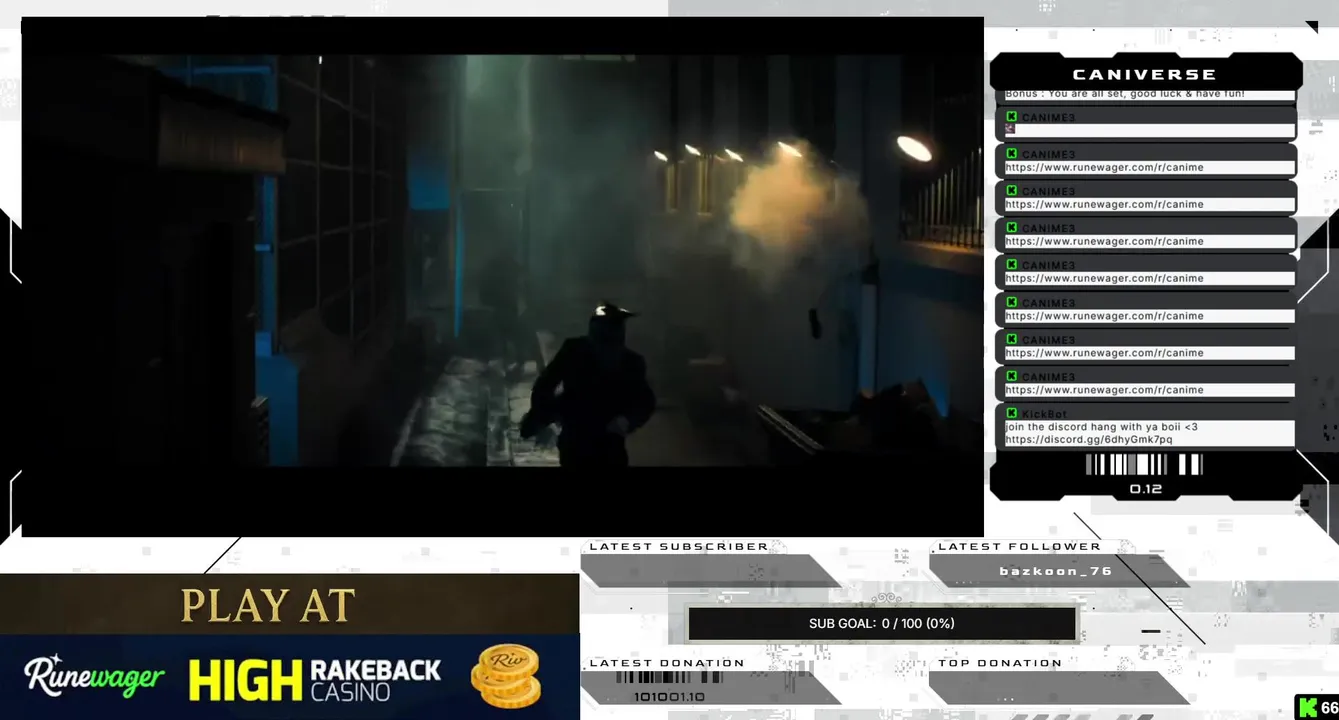
Task: Select latest follower name bazkoon_76
Action: pos(1055,571)
